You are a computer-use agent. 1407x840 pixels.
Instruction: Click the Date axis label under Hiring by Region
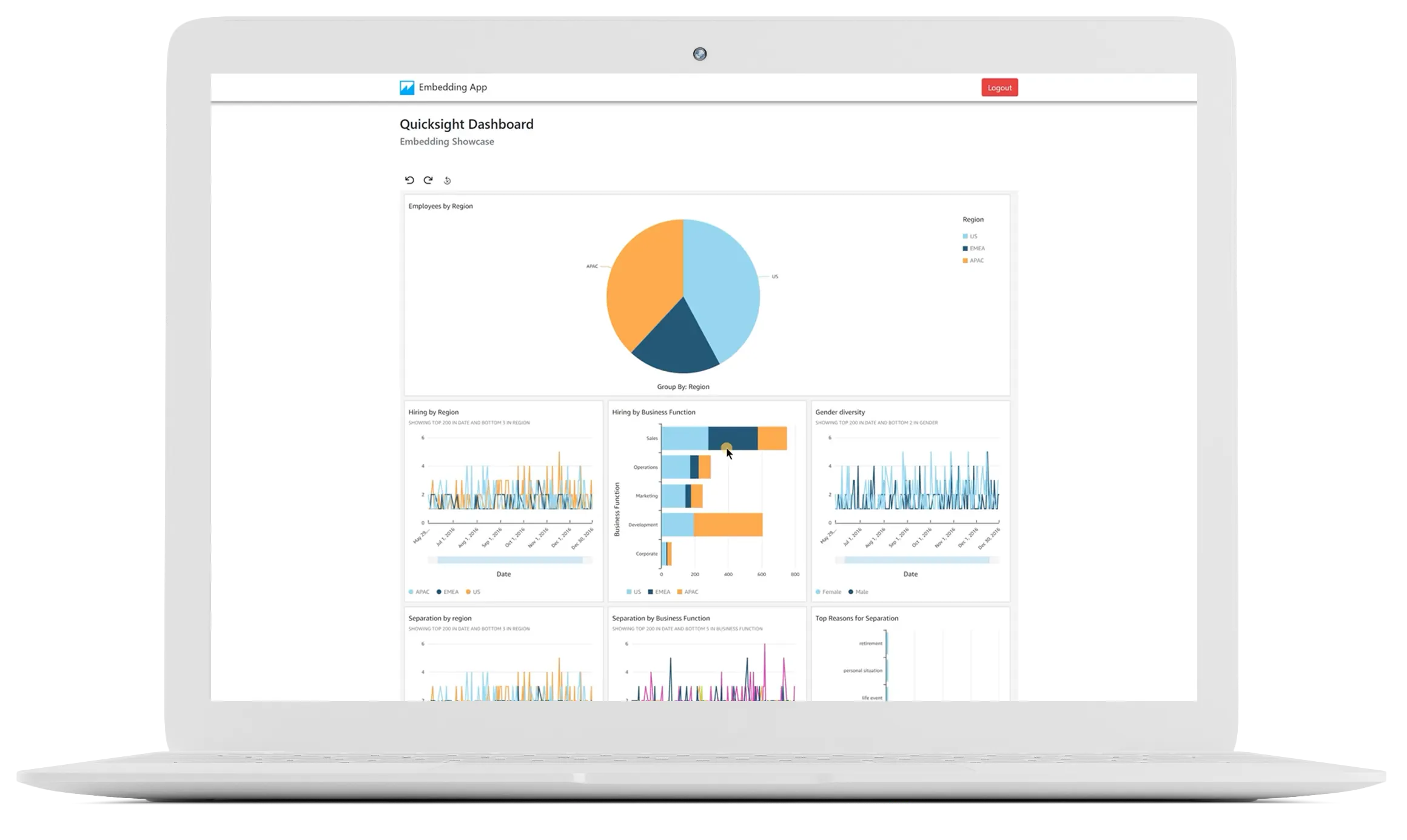503,574
